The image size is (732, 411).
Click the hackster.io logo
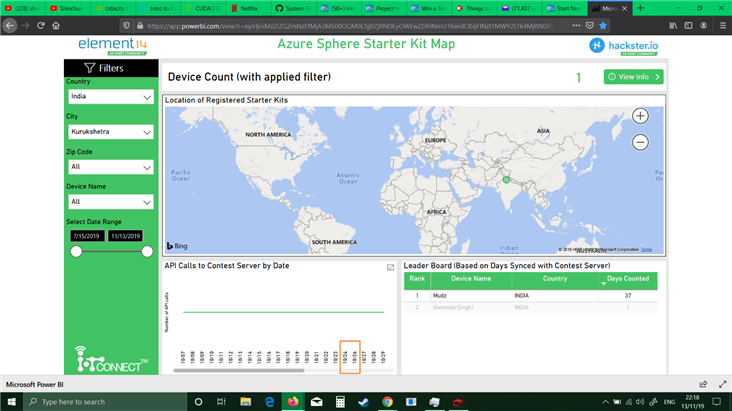point(624,45)
